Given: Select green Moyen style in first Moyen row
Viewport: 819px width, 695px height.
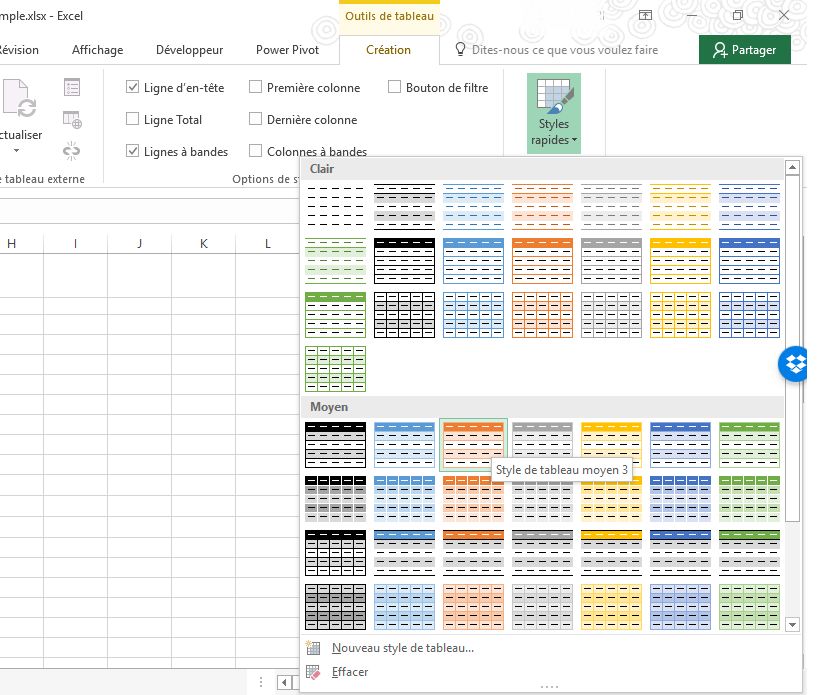Looking at the screenshot, I should pyautogui.click(x=749, y=445).
